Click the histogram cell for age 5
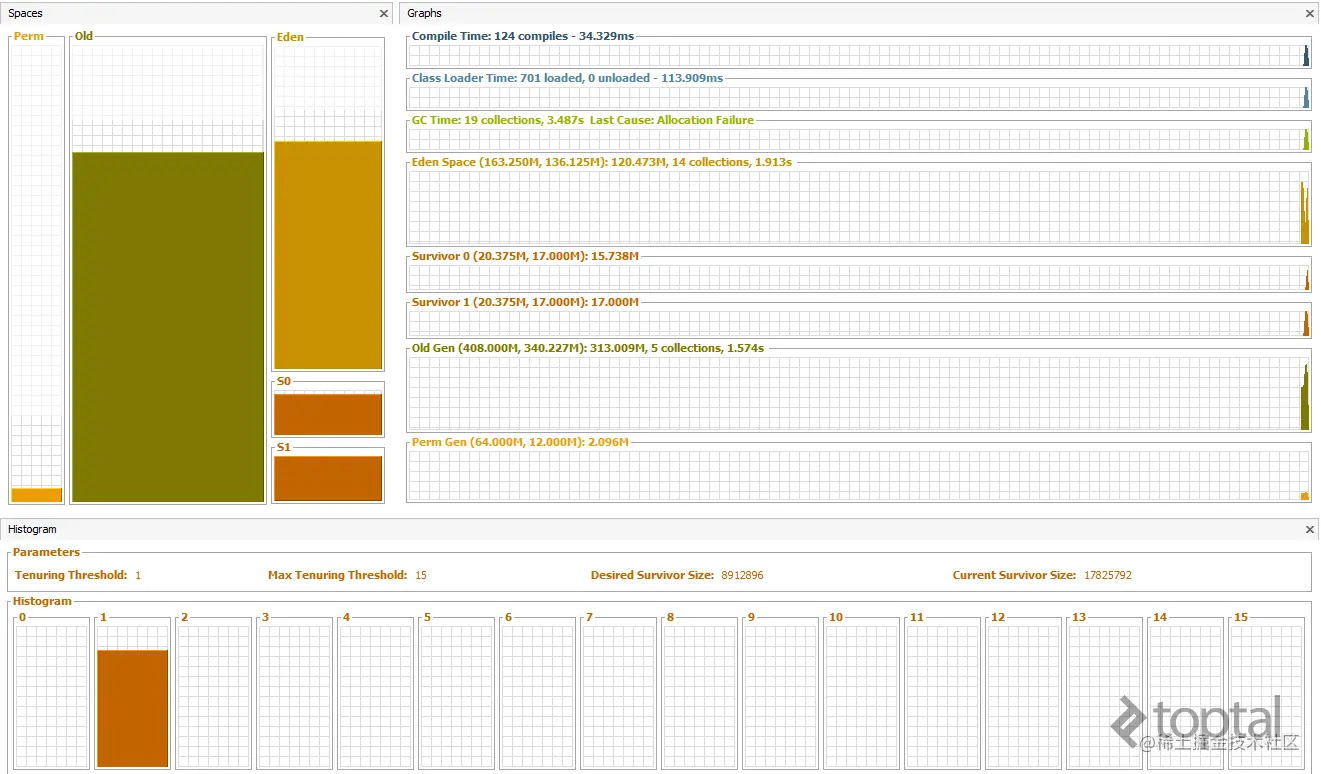The image size is (1321, 774). [457, 696]
